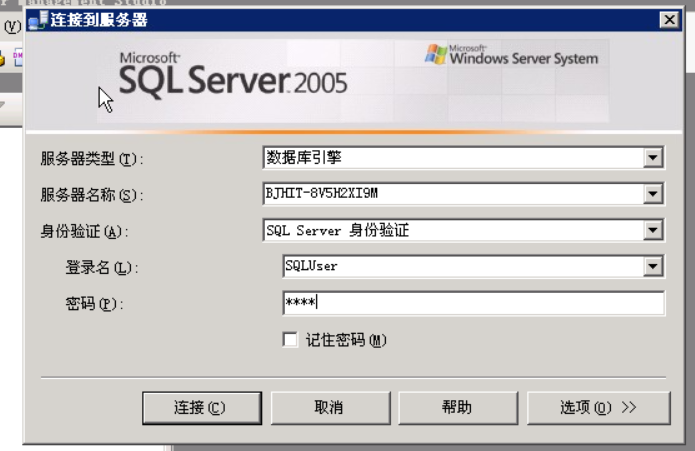Open the 服务器名称 dropdown arrow
Image resolution: width=695 pixels, height=451 pixels.
click(x=652, y=194)
